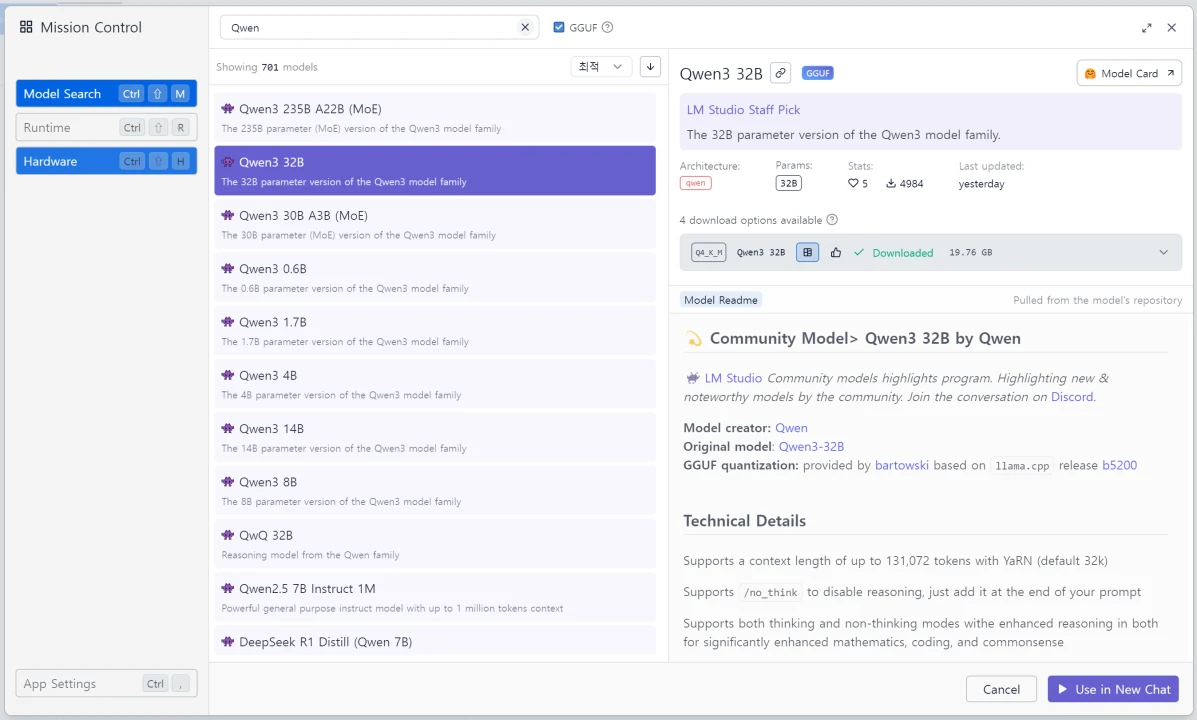Open the GGUF help question mark
Viewport: 1197px width, 720px height.
pyautogui.click(x=608, y=27)
